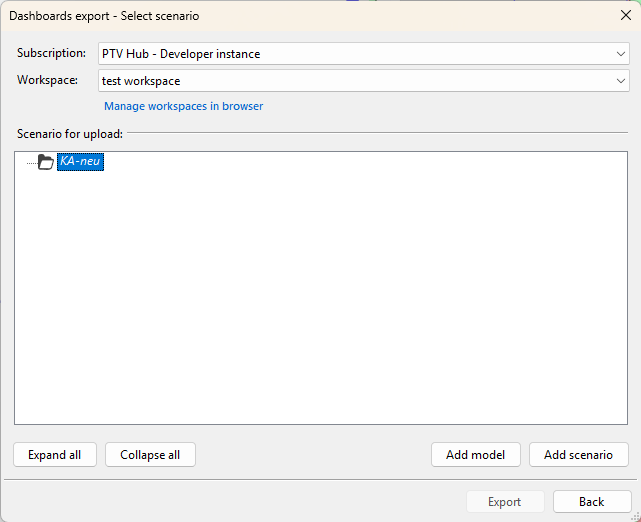The height and width of the screenshot is (522, 641).
Task: Click the dialog title bar text
Action: (x=104, y=16)
